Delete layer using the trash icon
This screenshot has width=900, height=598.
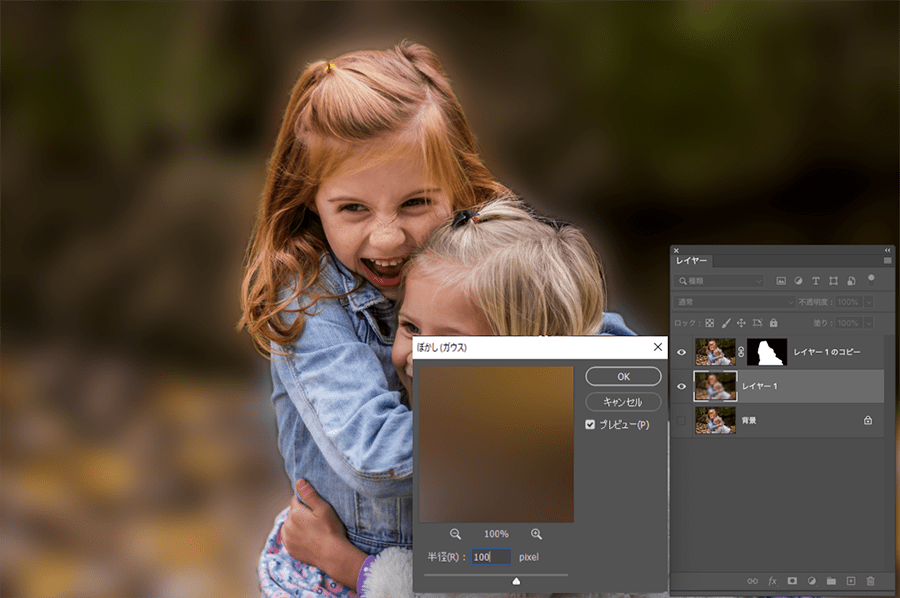pyautogui.click(x=870, y=581)
